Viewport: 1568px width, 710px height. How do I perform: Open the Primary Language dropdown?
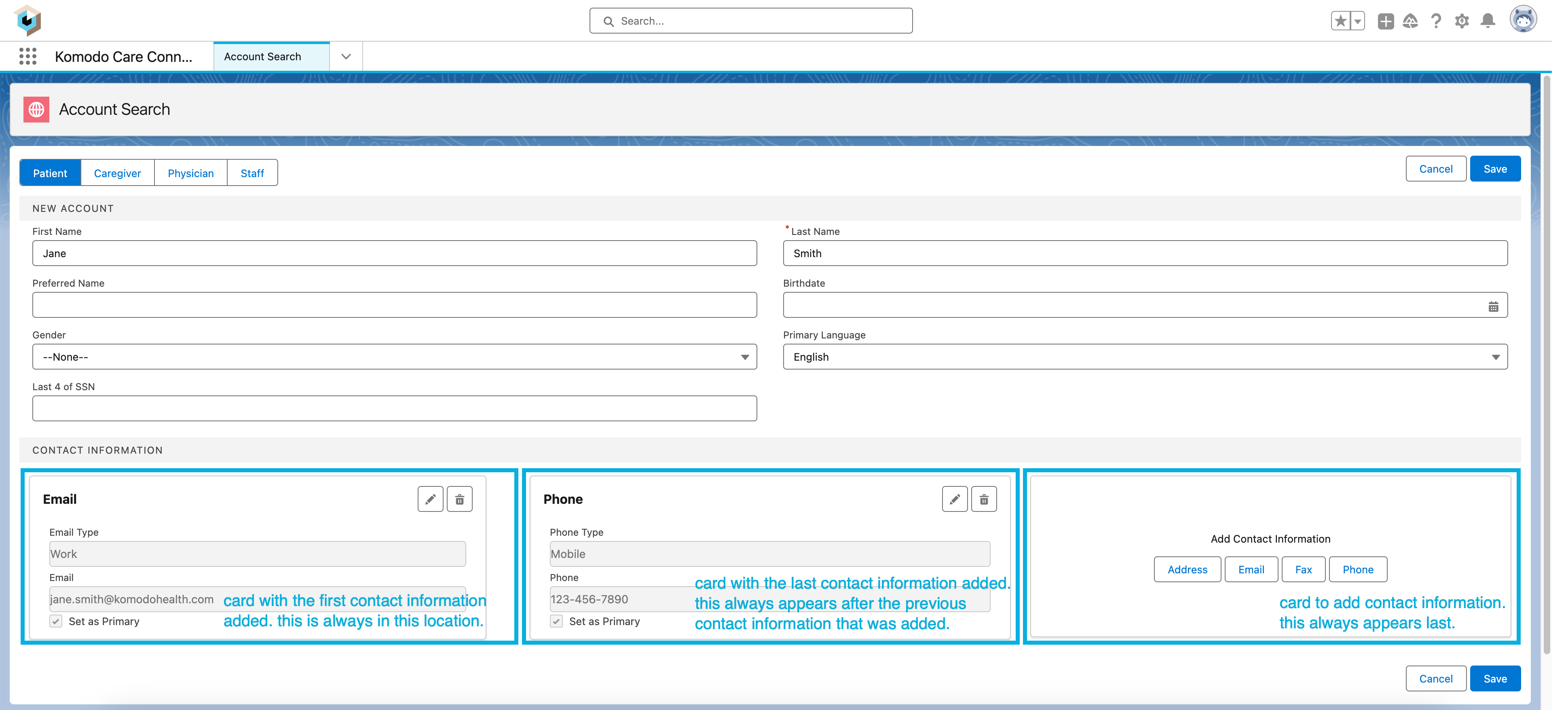coord(1145,357)
